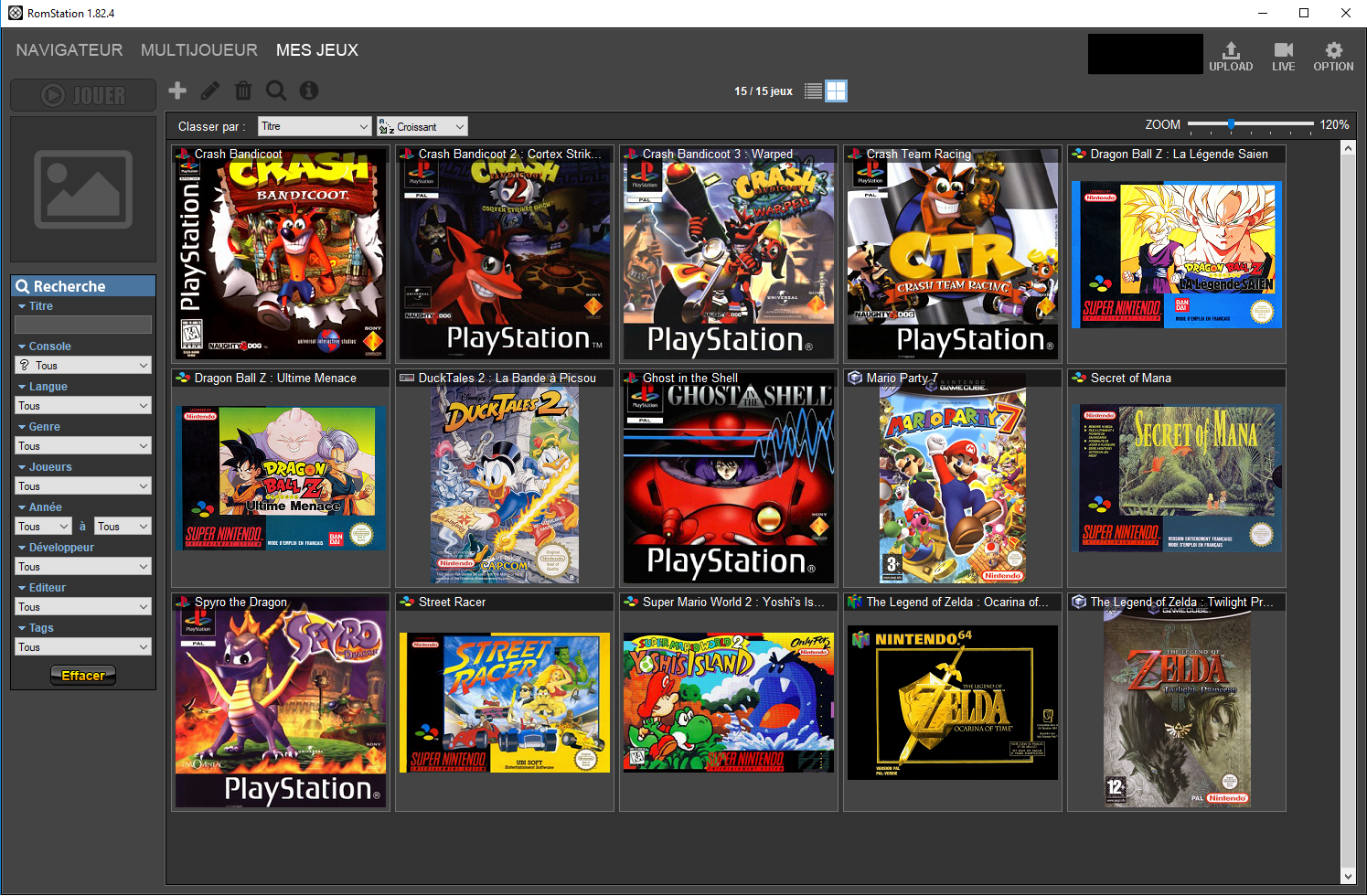The width and height of the screenshot is (1367, 896).
Task: Click the pencil edit icon
Action: pos(210,91)
